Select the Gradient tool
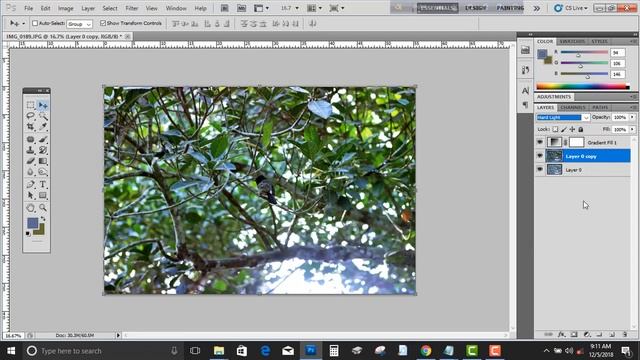 42,161
